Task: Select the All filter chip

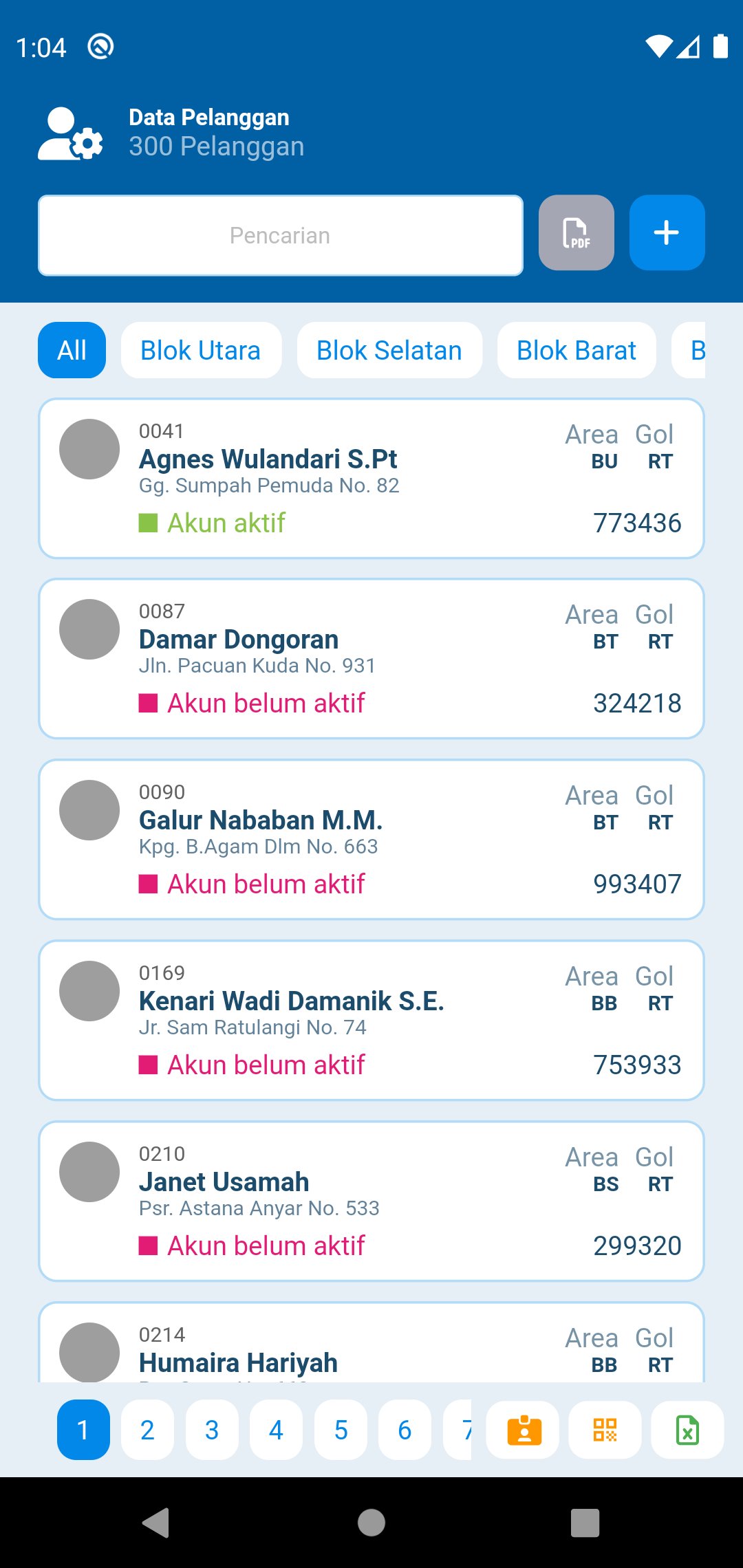Action: click(72, 350)
